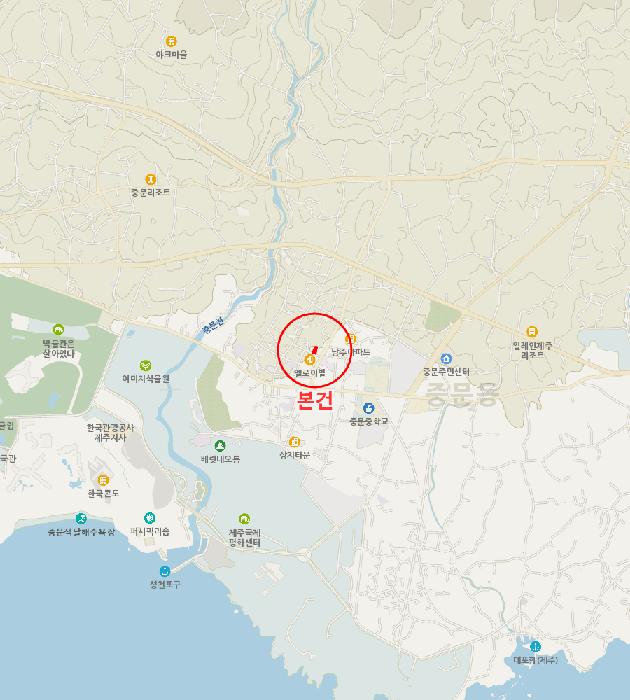Select the 중문주민센터 community center icon

pyautogui.click(x=446, y=358)
